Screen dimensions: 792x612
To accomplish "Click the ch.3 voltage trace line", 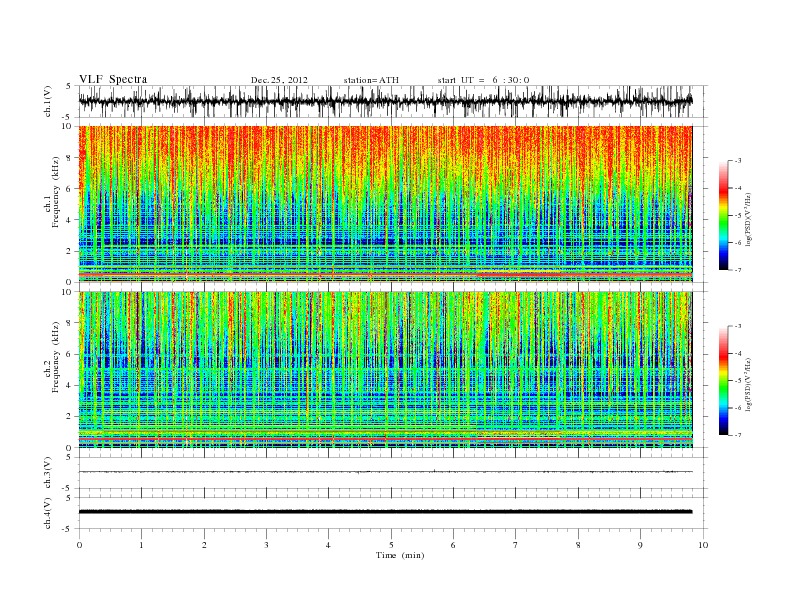I will [385, 472].
